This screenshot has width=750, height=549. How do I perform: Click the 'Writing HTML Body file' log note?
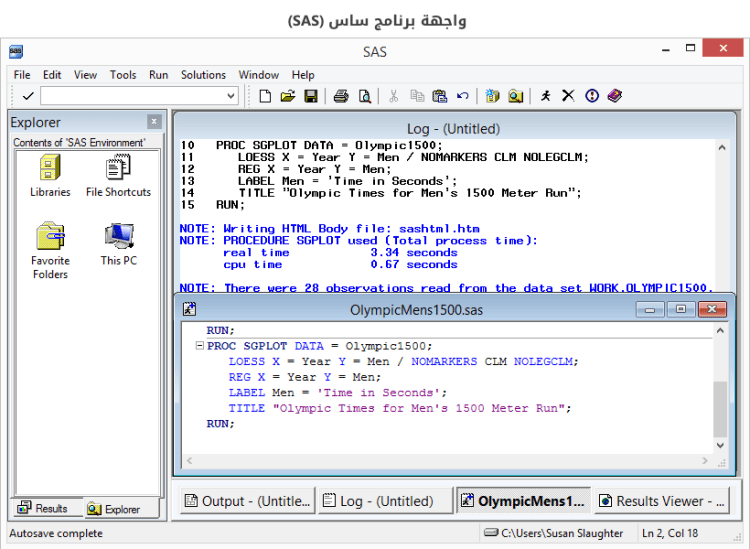(x=330, y=228)
